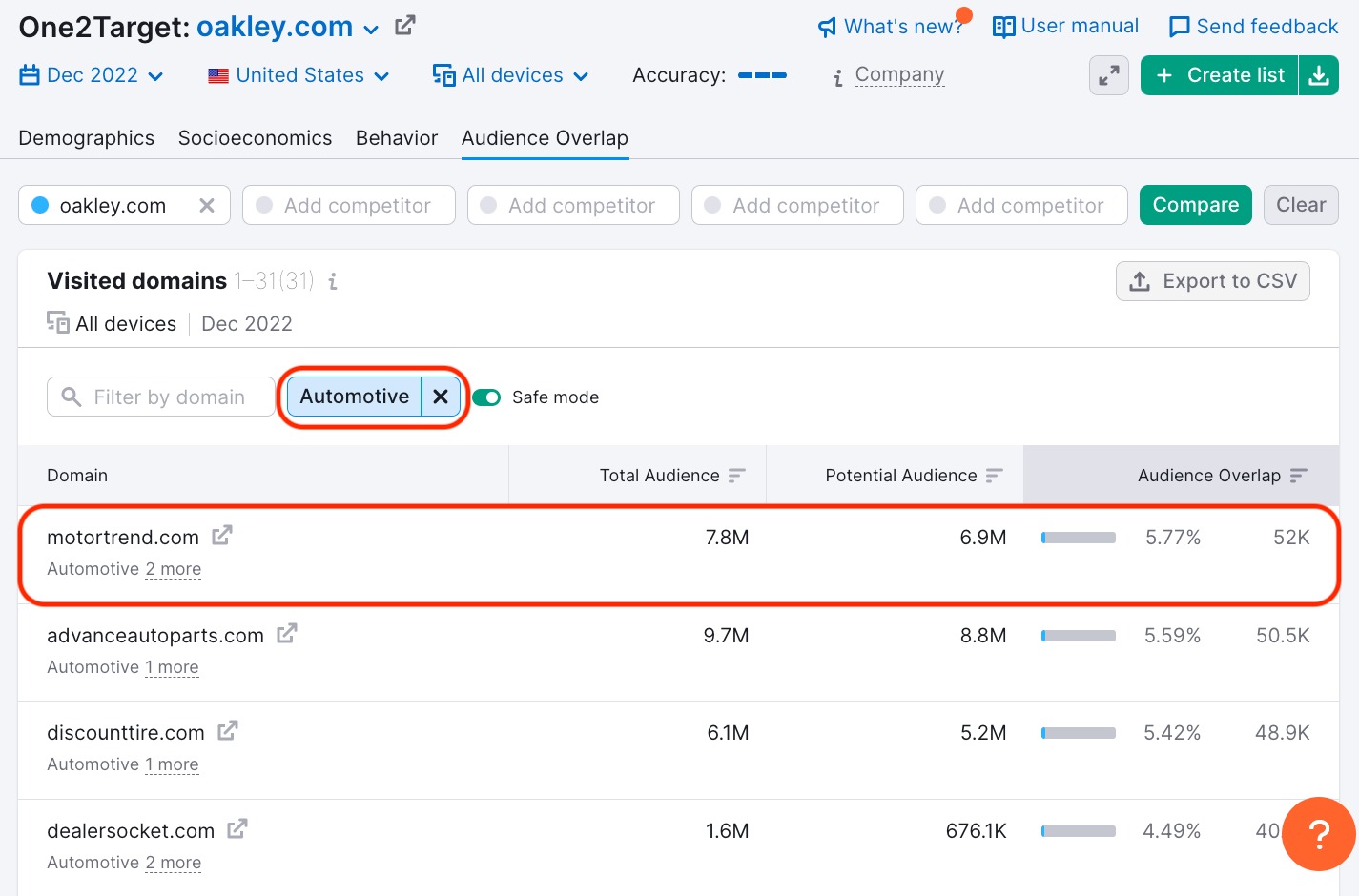
Task: Remove the Automotive category filter
Action: click(441, 397)
